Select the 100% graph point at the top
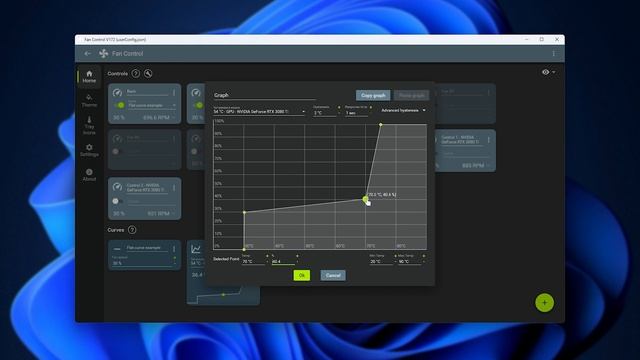 pos(380,124)
